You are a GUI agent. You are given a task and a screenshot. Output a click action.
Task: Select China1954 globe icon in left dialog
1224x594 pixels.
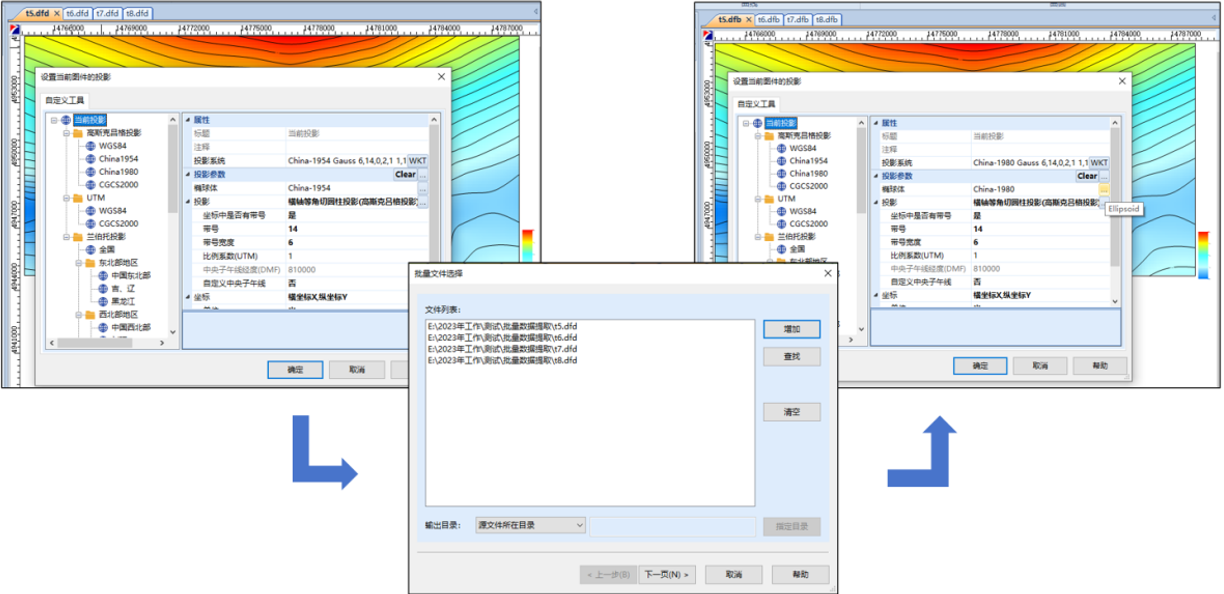89,159
